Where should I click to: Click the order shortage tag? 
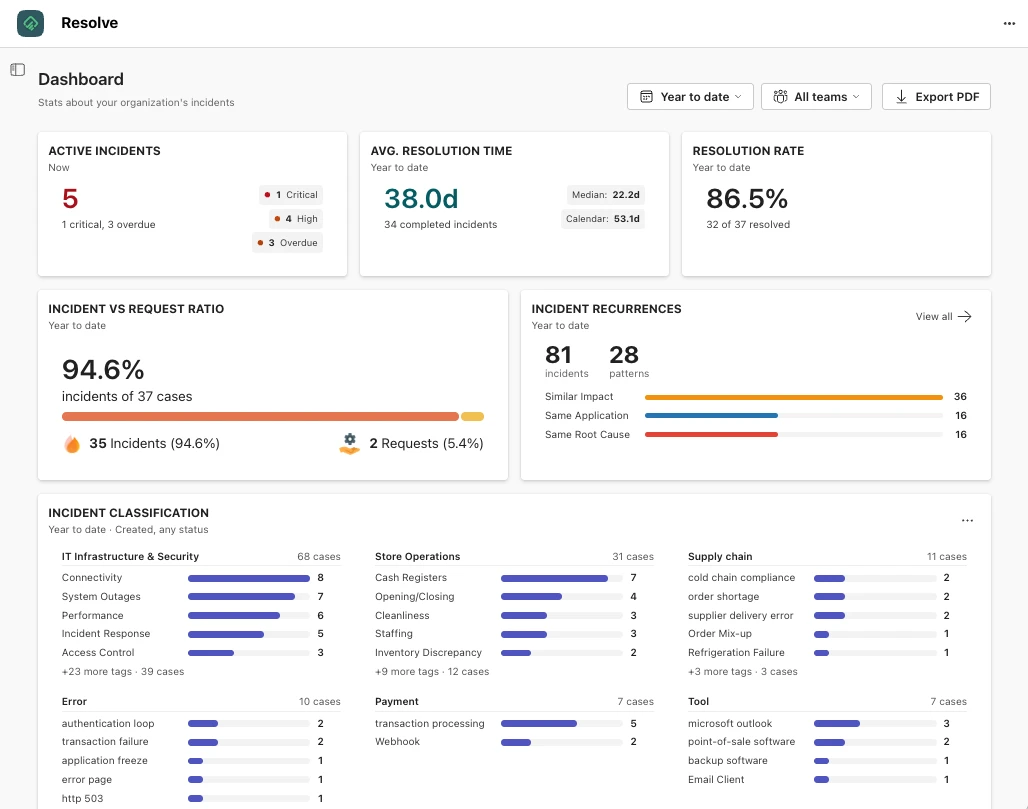[723, 597]
